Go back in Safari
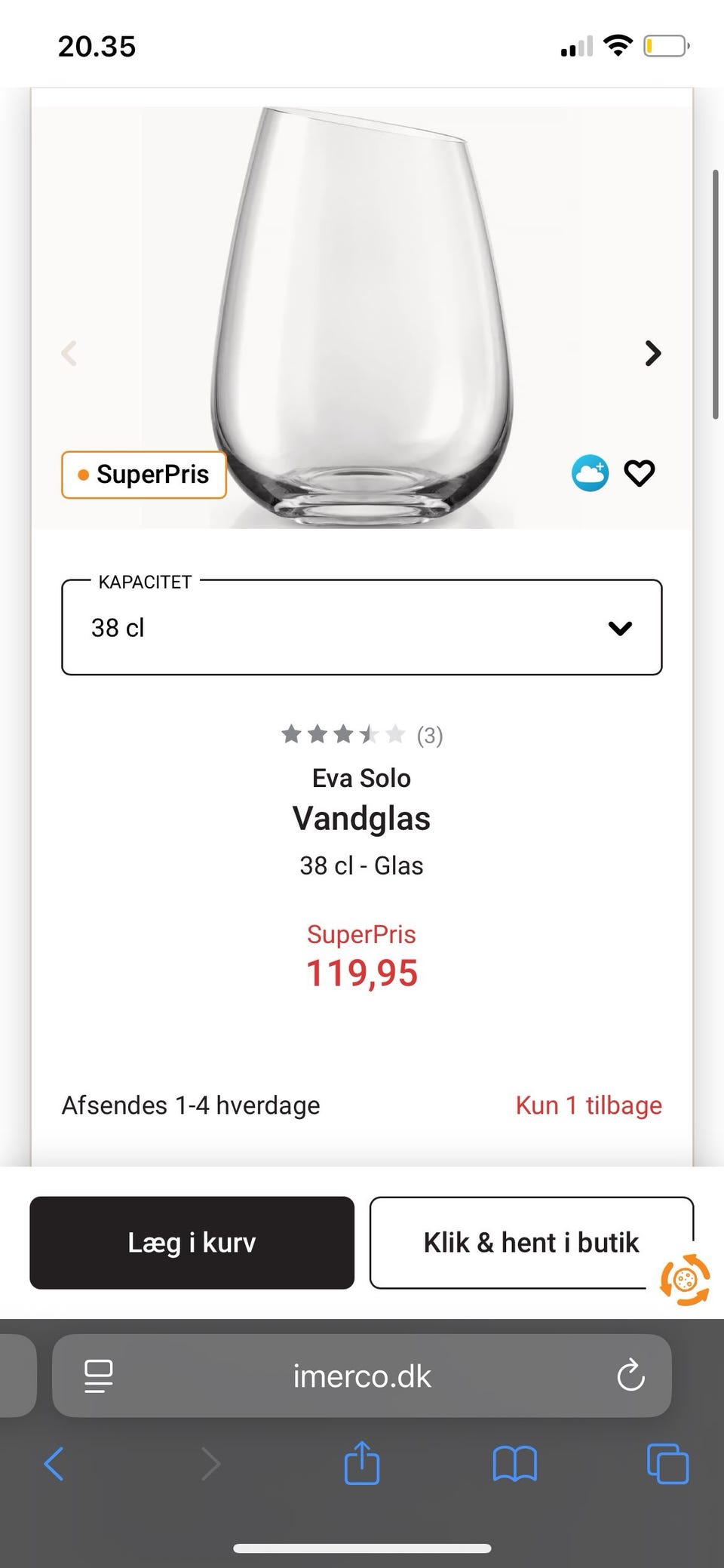 tap(54, 1465)
